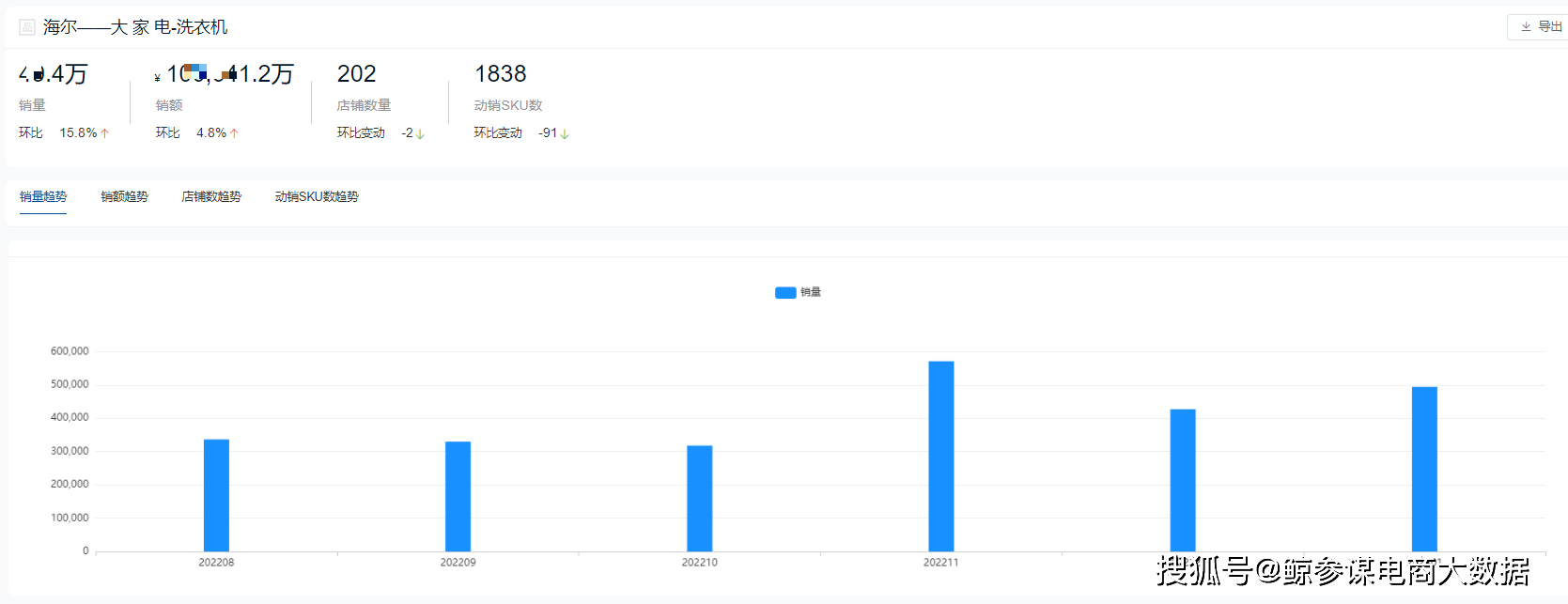Click the 202209 axis label
Viewport: 1568px width, 604px height.
pos(458,563)
